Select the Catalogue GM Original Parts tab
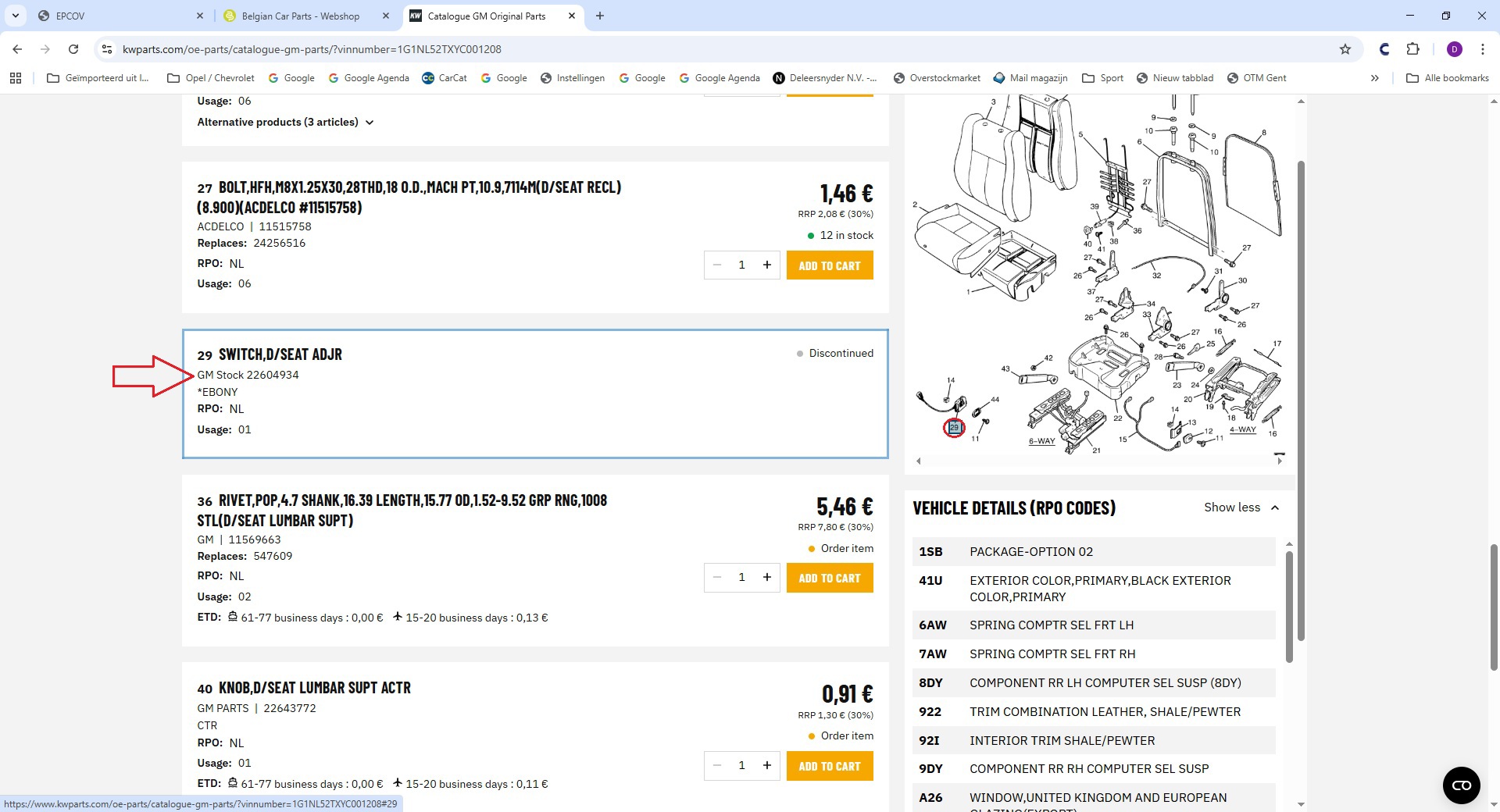Screen dimensions: 1500x812 pos(494,16)
